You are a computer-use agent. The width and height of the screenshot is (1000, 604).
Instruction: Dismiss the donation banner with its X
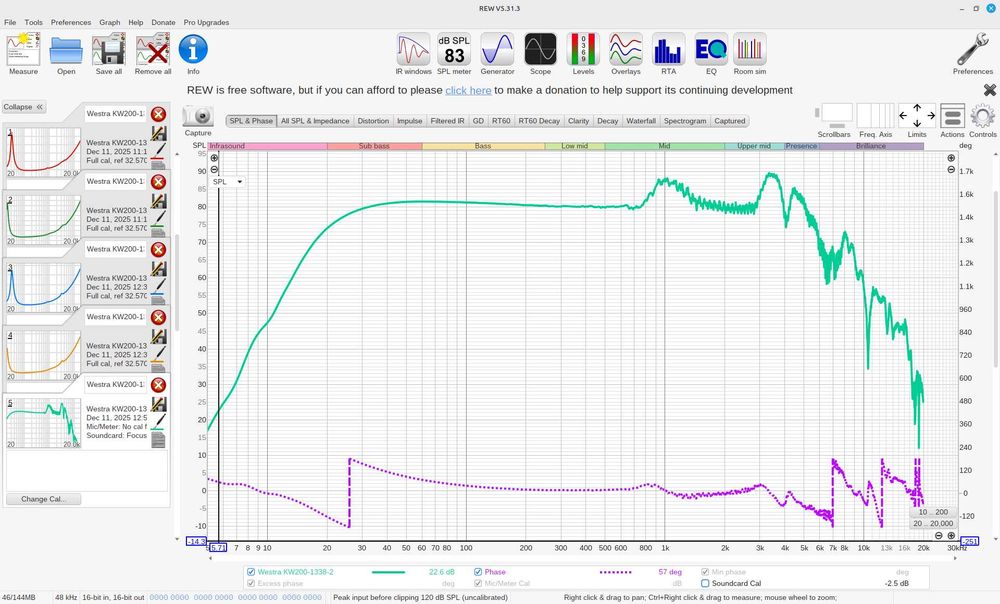click(989, 90)
